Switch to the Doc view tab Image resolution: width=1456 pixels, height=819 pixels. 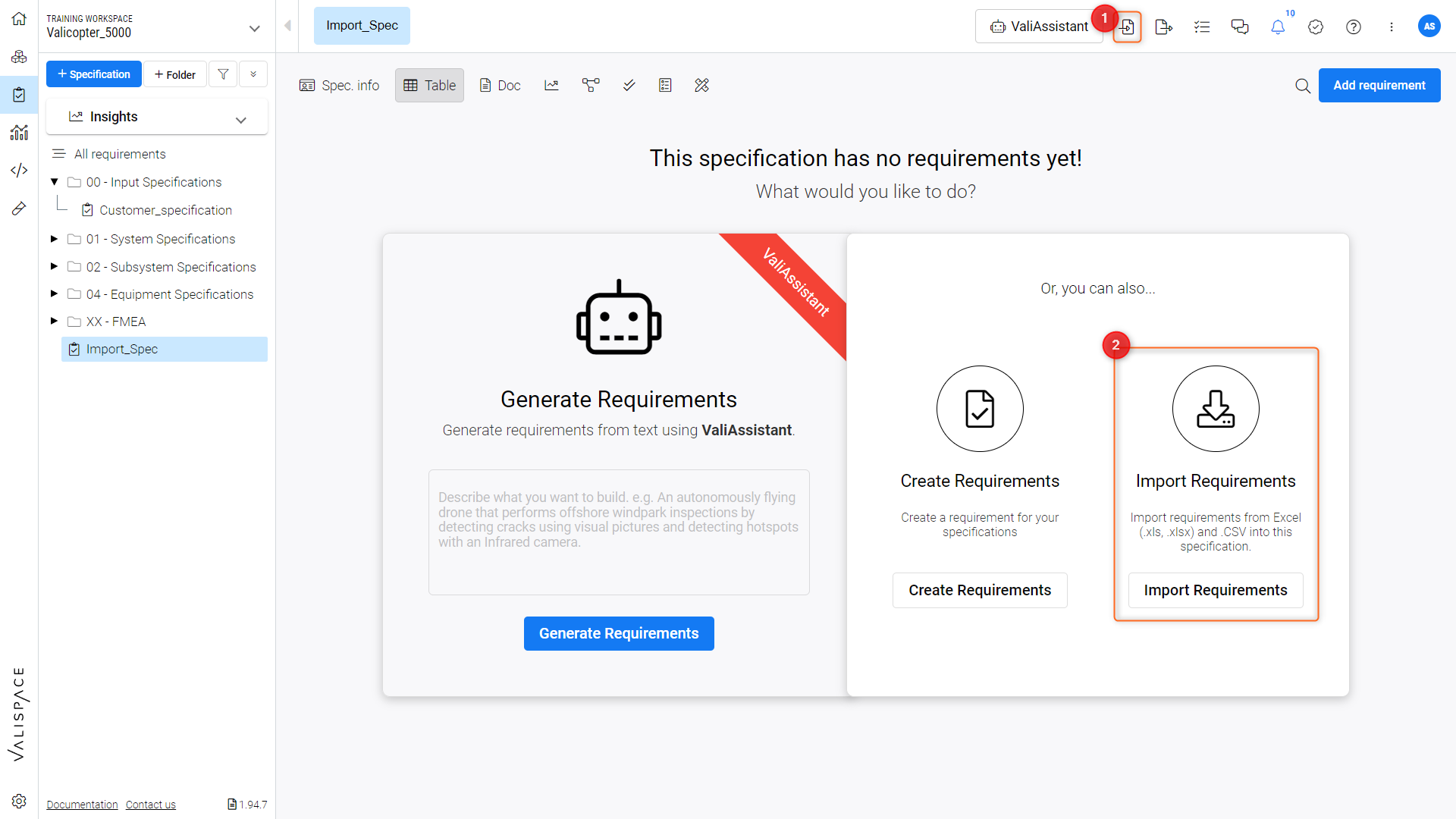point(500,86)
